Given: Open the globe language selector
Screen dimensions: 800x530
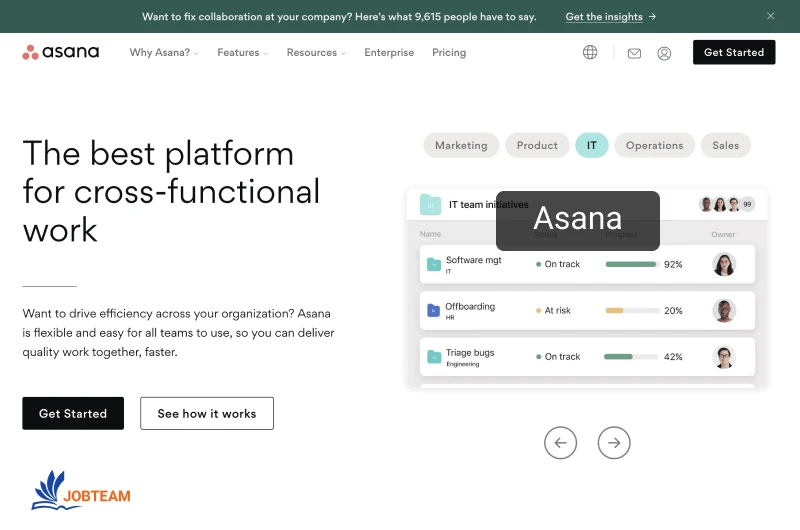Looking at the screenshot, I should 590,52.
